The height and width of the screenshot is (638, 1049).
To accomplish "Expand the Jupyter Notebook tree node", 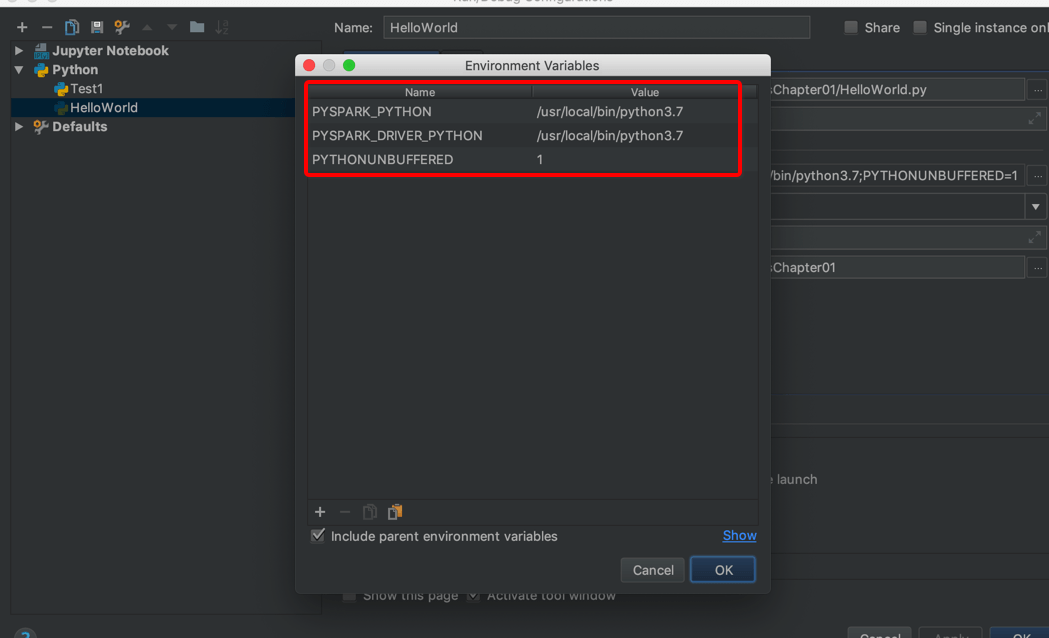I will (19, 50).
